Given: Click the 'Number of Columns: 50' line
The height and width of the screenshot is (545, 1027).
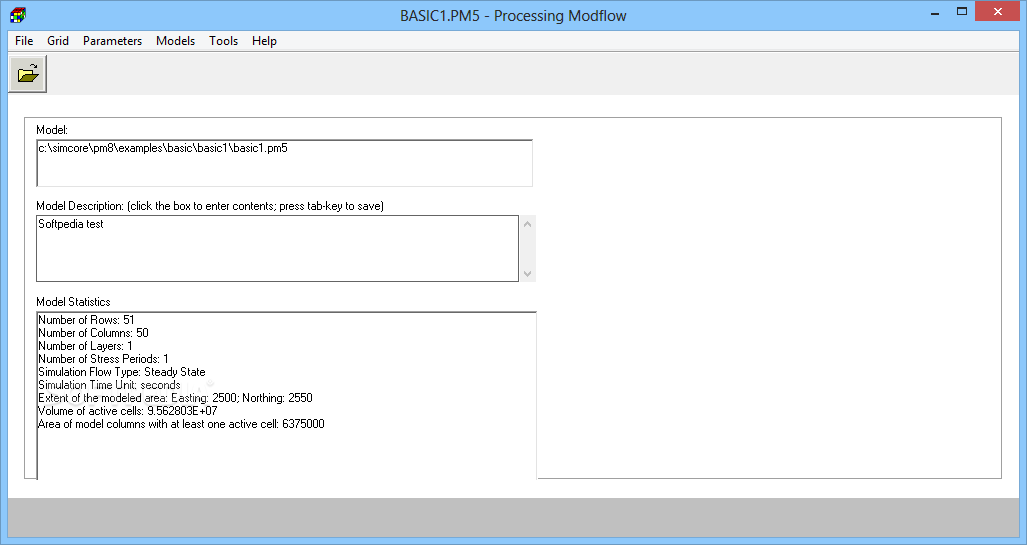Looking at the screenshot, I should (x=94, y=333).
